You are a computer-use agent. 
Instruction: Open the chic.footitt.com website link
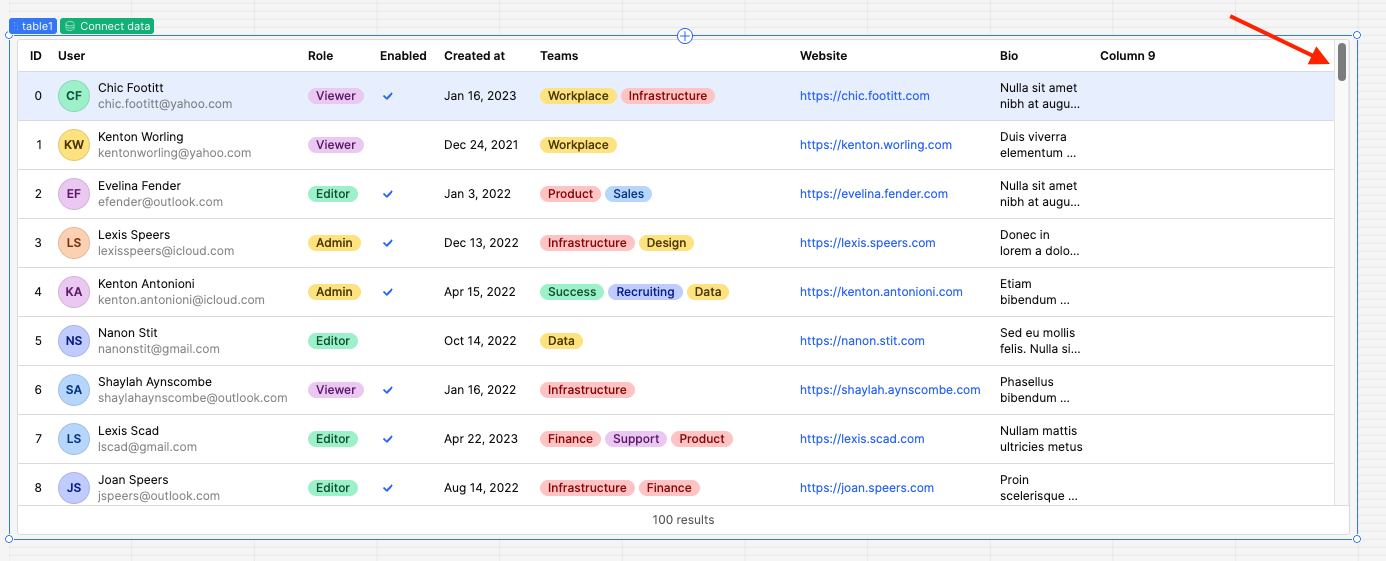pyautogui.click(x=864, y=96)
